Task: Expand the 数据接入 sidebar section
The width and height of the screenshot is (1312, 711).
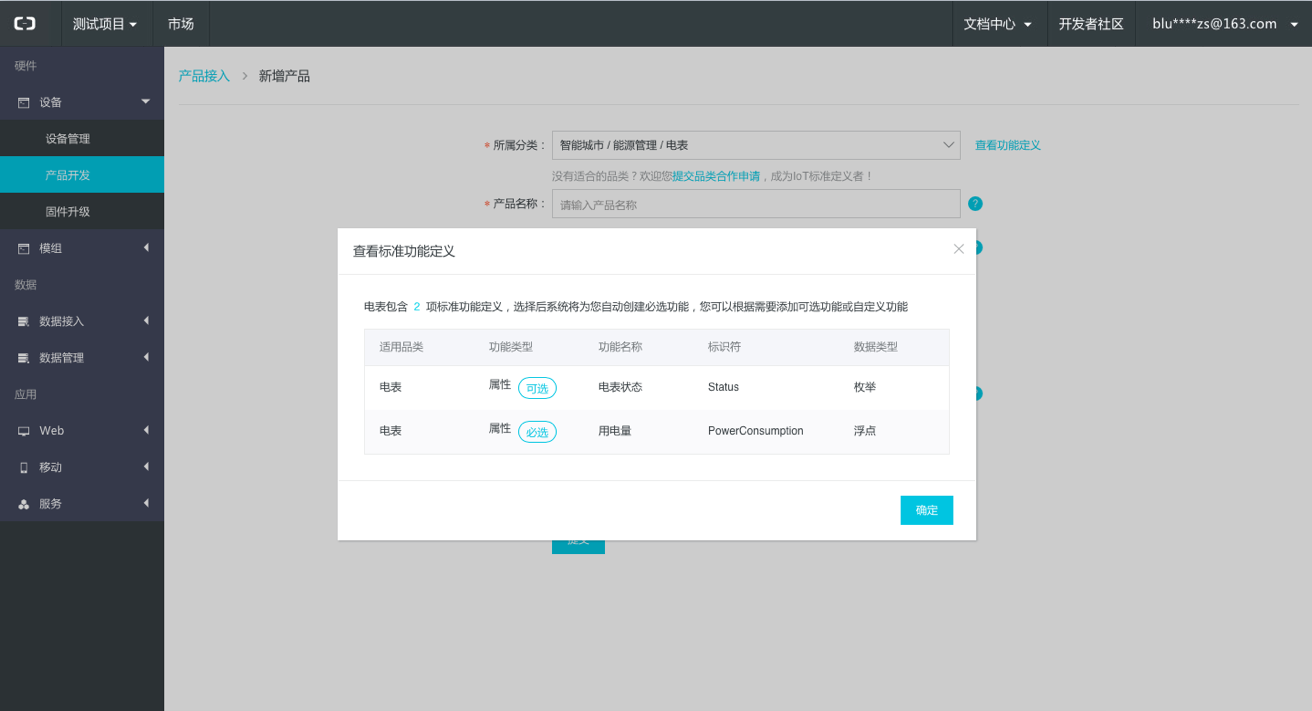Action: point(146,321)
